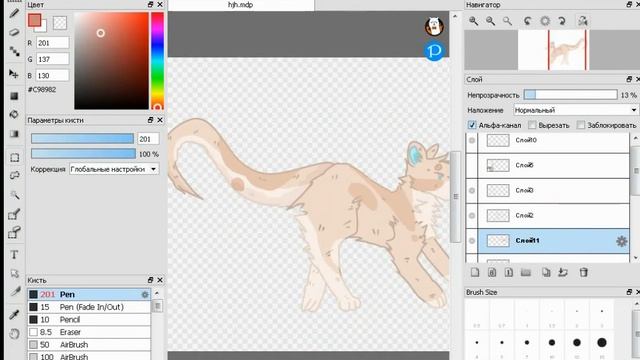Select the Bucket fill tool
This screenshot has width=640, height=360.
pyautogui.click(x=14, y=115)
